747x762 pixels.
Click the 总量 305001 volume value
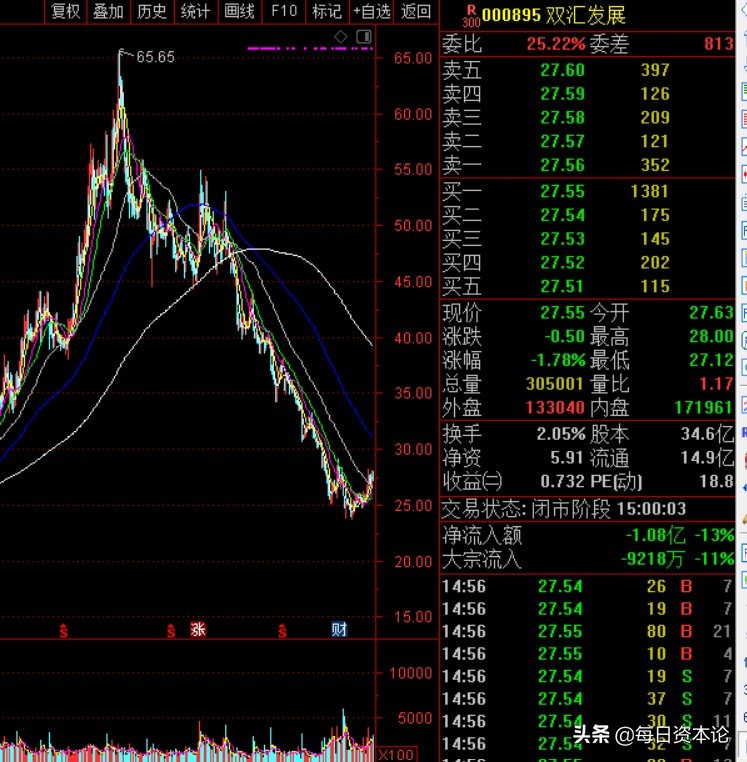pyautogui.click(x=555, y=384)
